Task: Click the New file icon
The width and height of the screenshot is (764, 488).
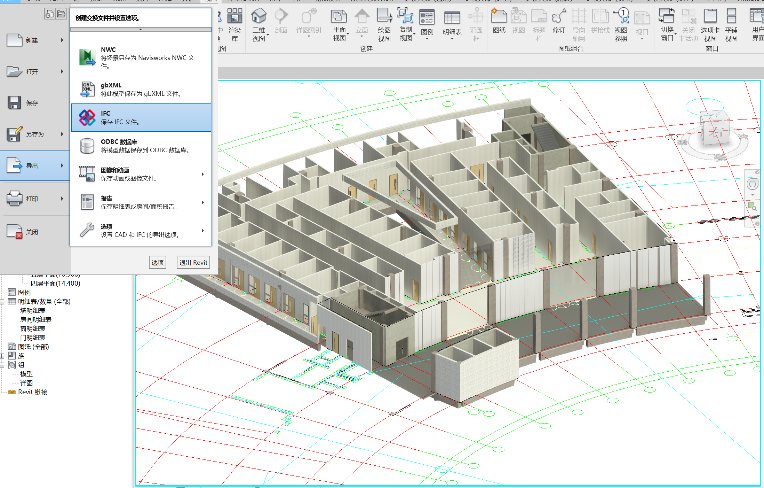Action: coord(16,40)
